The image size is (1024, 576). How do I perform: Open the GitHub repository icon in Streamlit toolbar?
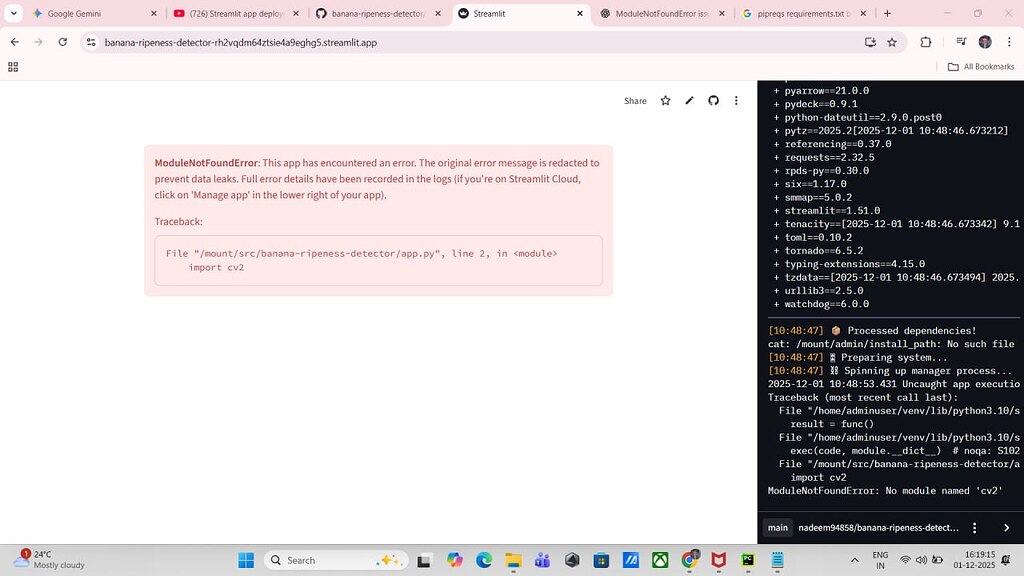tap(712, 100)
